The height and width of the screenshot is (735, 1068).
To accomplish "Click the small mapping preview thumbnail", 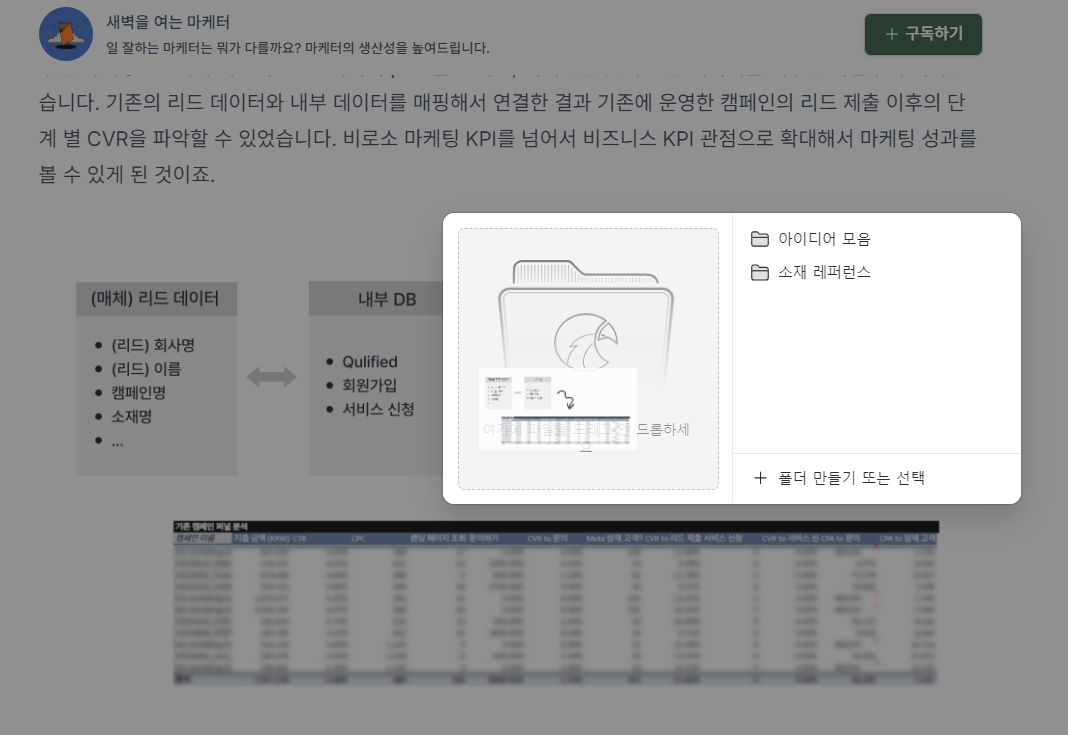I will coord(557,407).
